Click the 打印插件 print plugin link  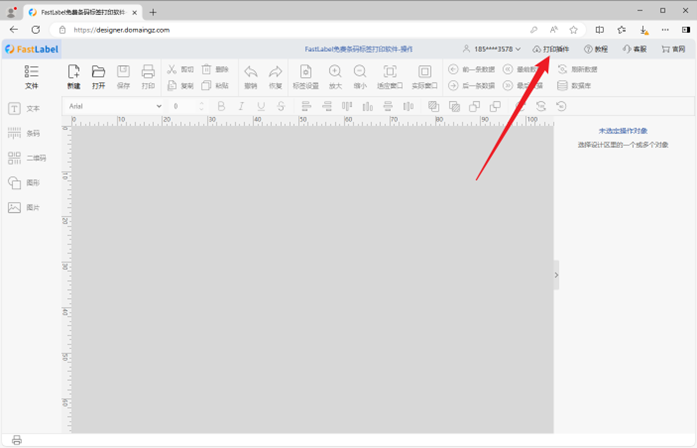[551, 49]
